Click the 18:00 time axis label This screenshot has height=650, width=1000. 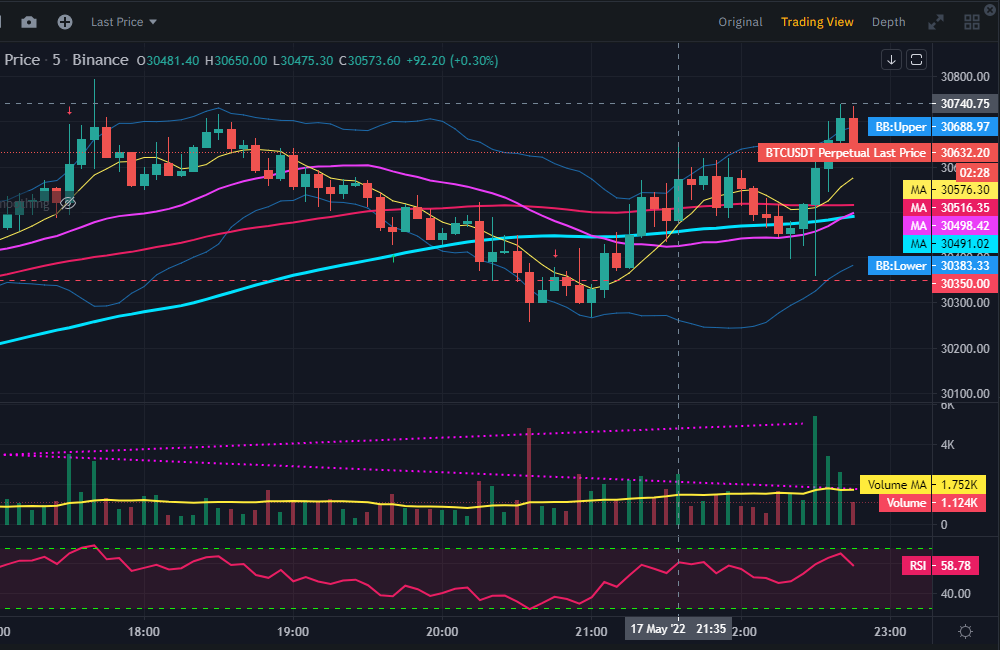[x=143, y=632]
